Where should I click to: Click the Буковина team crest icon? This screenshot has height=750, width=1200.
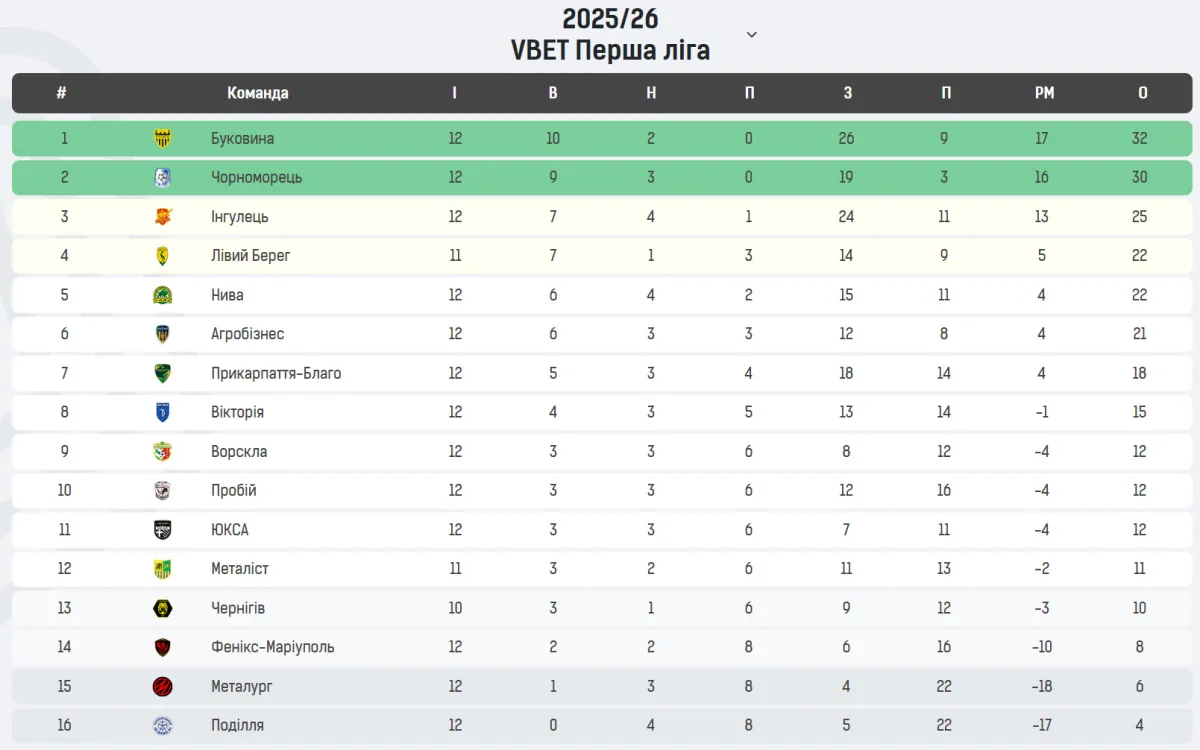coord(162,139)
